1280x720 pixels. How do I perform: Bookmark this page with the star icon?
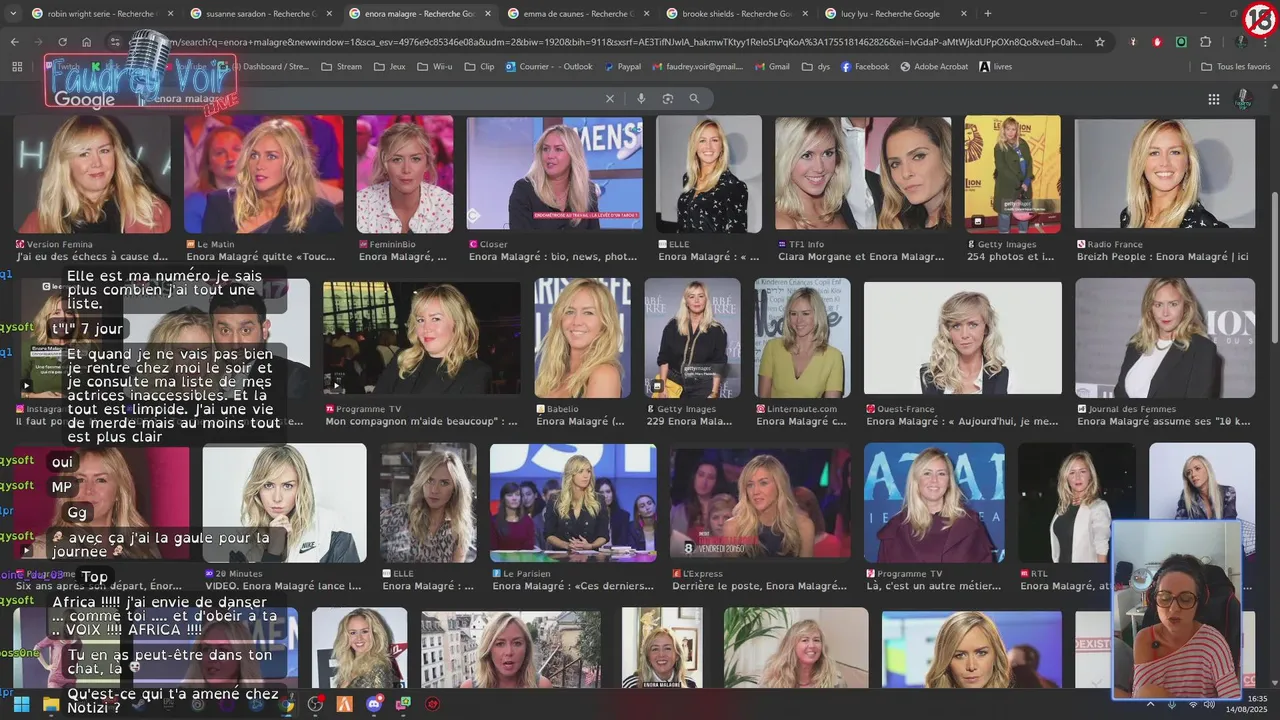point(1100,42)
